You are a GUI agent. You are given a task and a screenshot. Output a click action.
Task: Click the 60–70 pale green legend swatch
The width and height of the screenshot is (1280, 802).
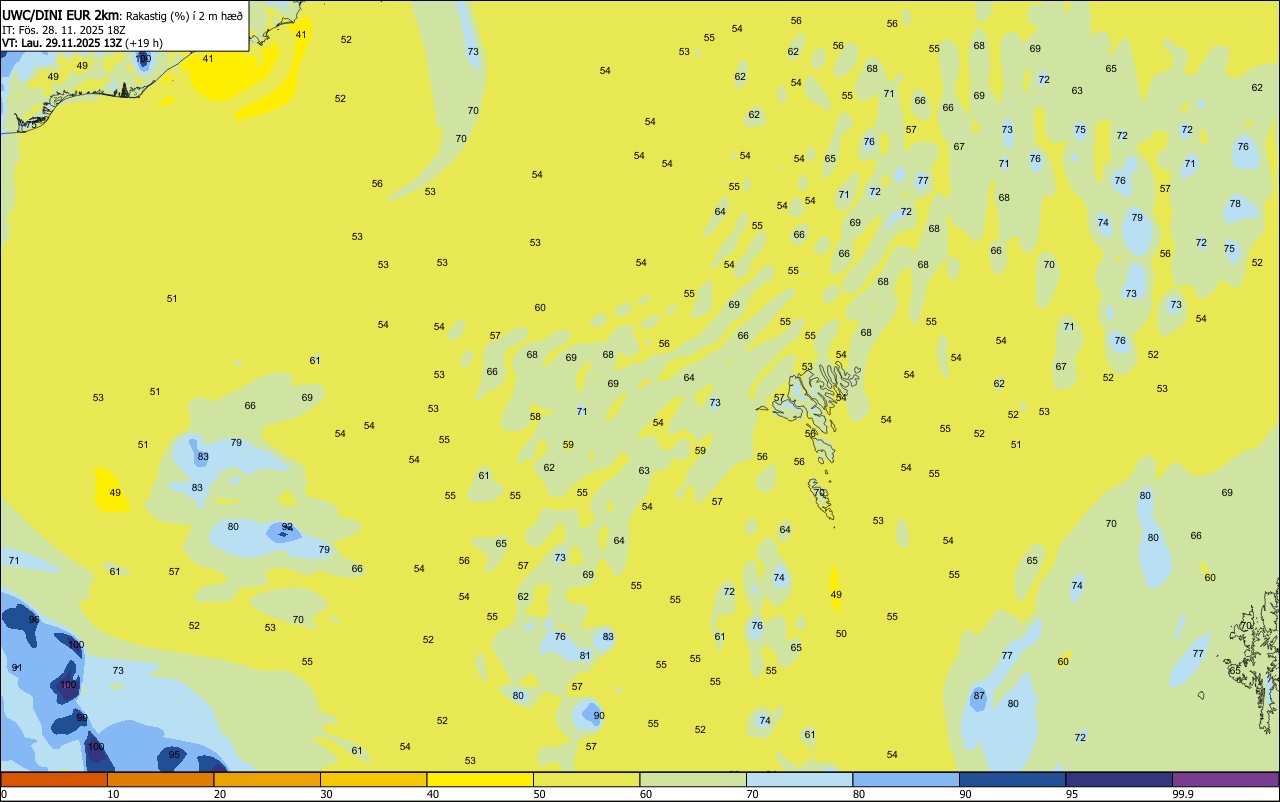(x=693, y=779)
